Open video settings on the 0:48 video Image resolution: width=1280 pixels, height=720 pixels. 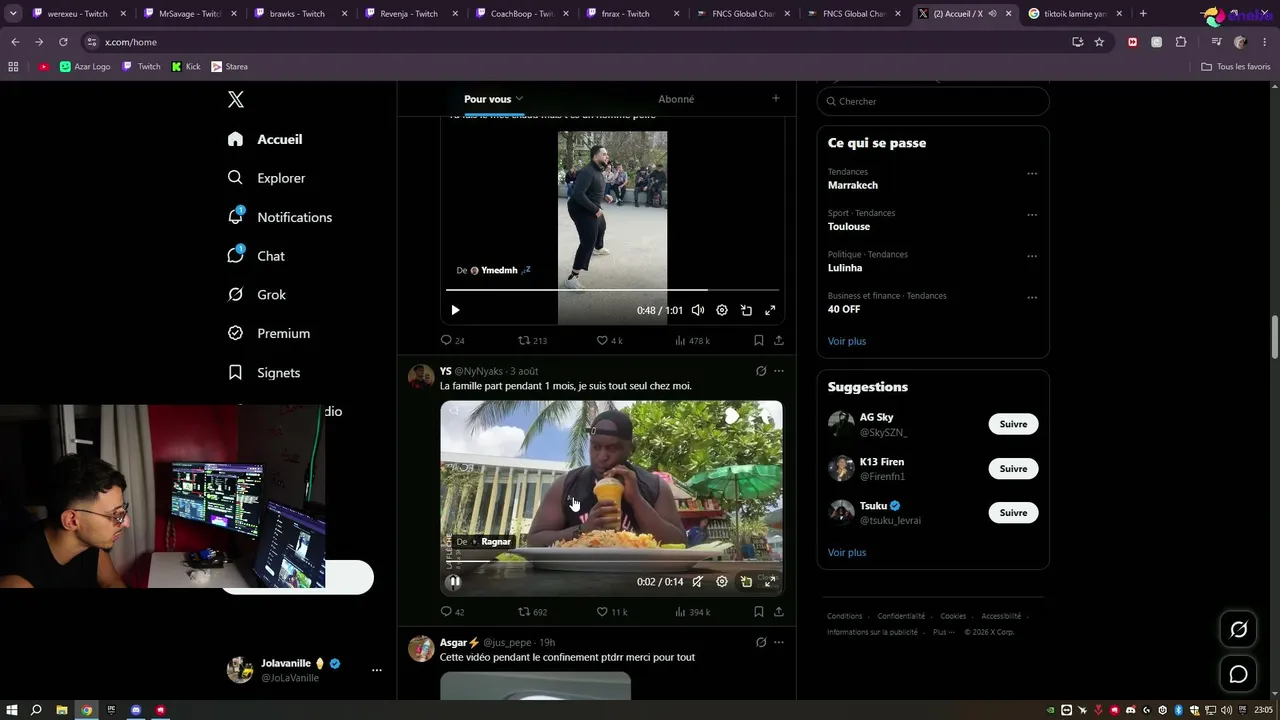click(x=722, y=310)
